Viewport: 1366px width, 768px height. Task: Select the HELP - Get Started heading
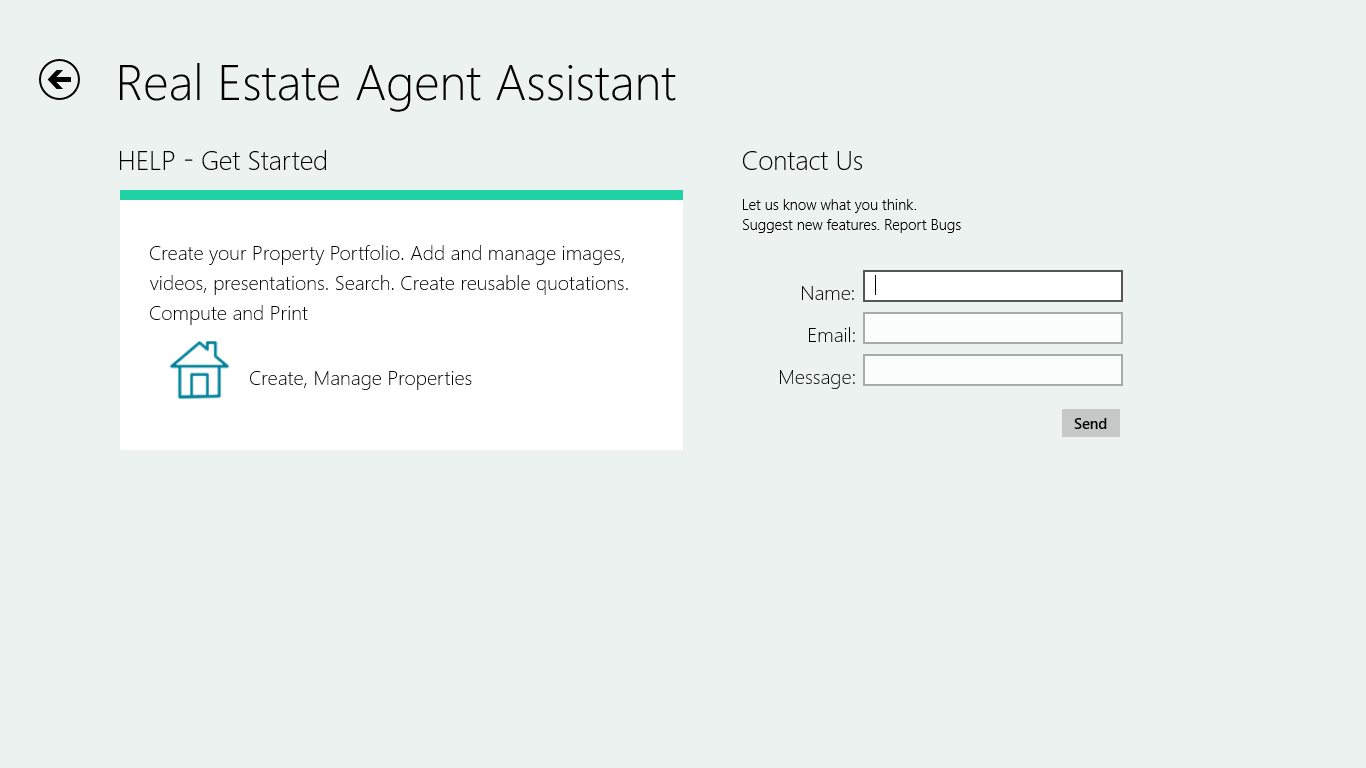pyautogui.click(x=223, y=161)
